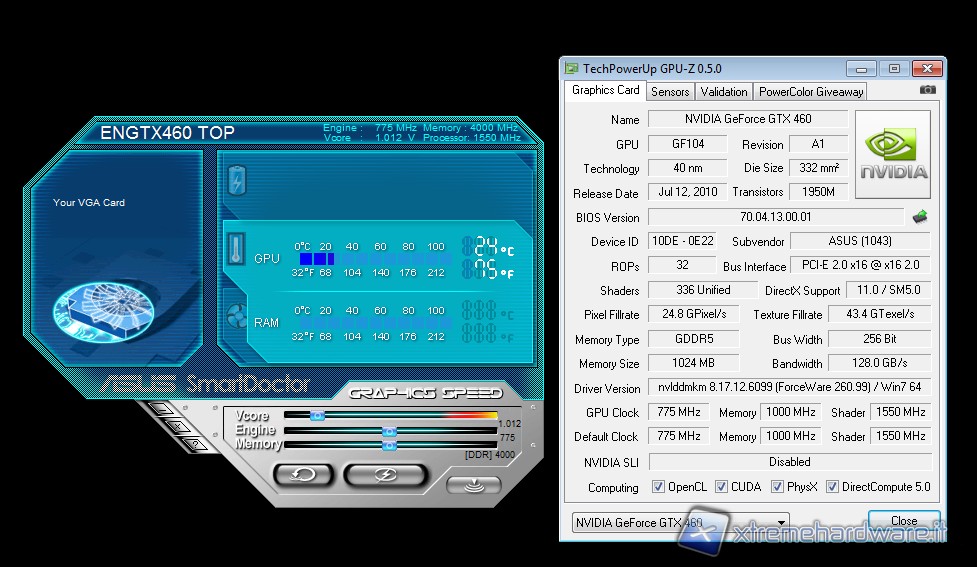Toggle the CUDA checkbox
This screenshot has height=567, width=977.
[722, 487]
